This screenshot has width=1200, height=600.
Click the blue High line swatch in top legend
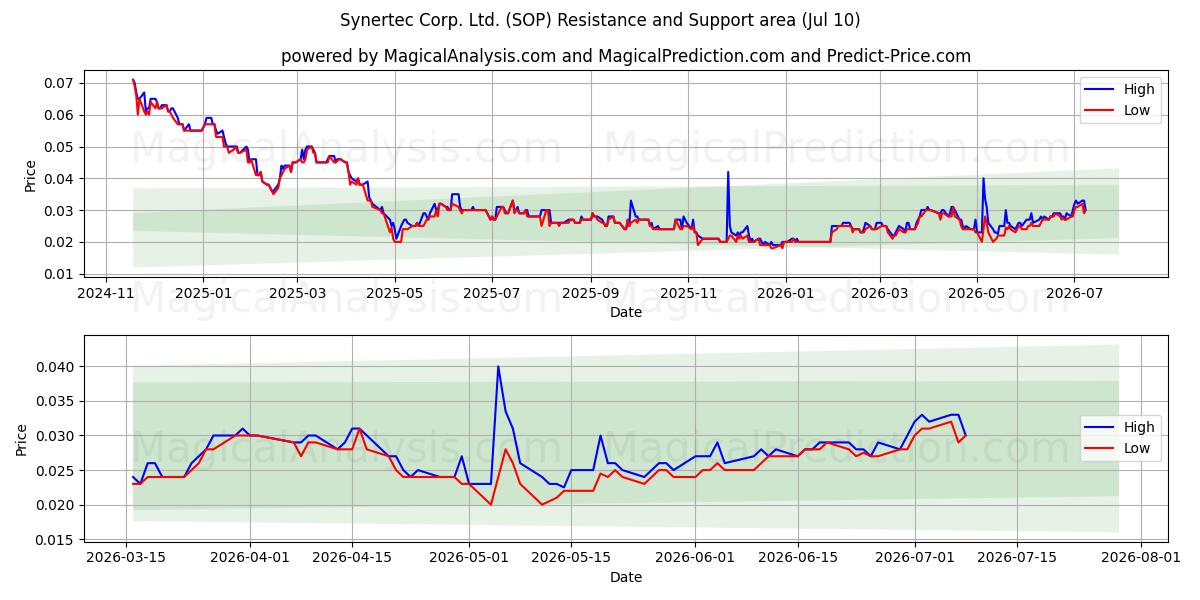1101,89
